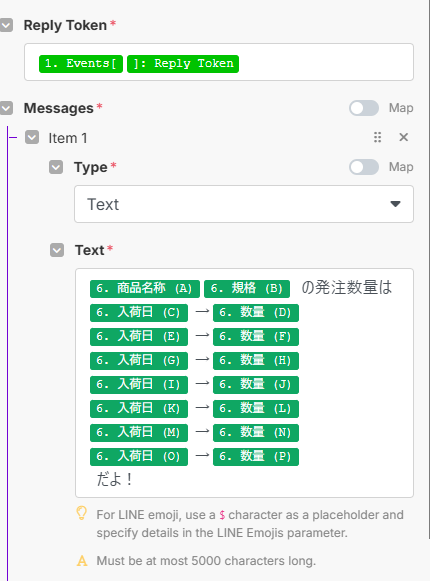
Task: Toggle the Map switch for Type
Action: tap(364, 167)
